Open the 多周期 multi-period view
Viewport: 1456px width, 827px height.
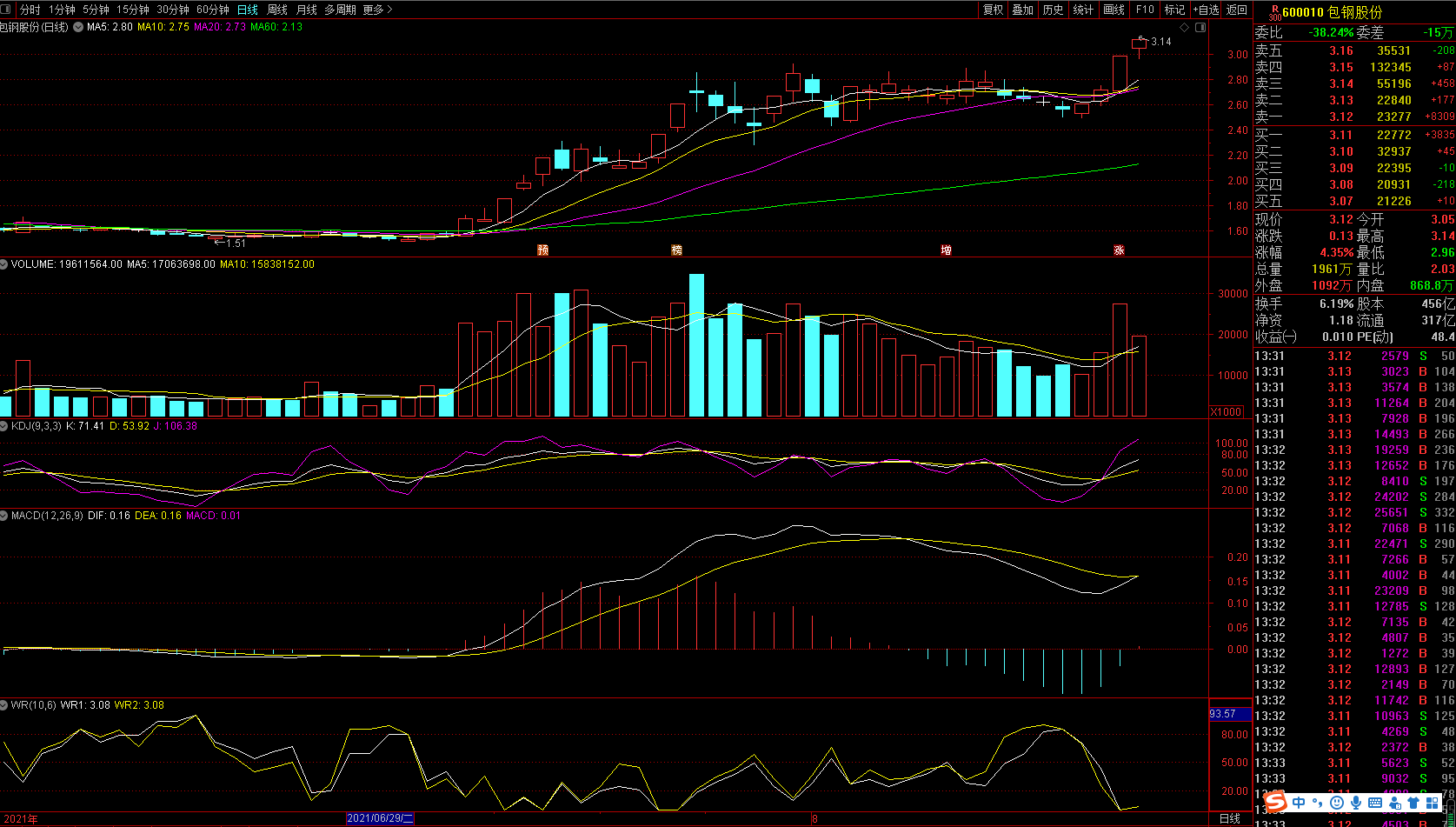click(x=340, y=10)
